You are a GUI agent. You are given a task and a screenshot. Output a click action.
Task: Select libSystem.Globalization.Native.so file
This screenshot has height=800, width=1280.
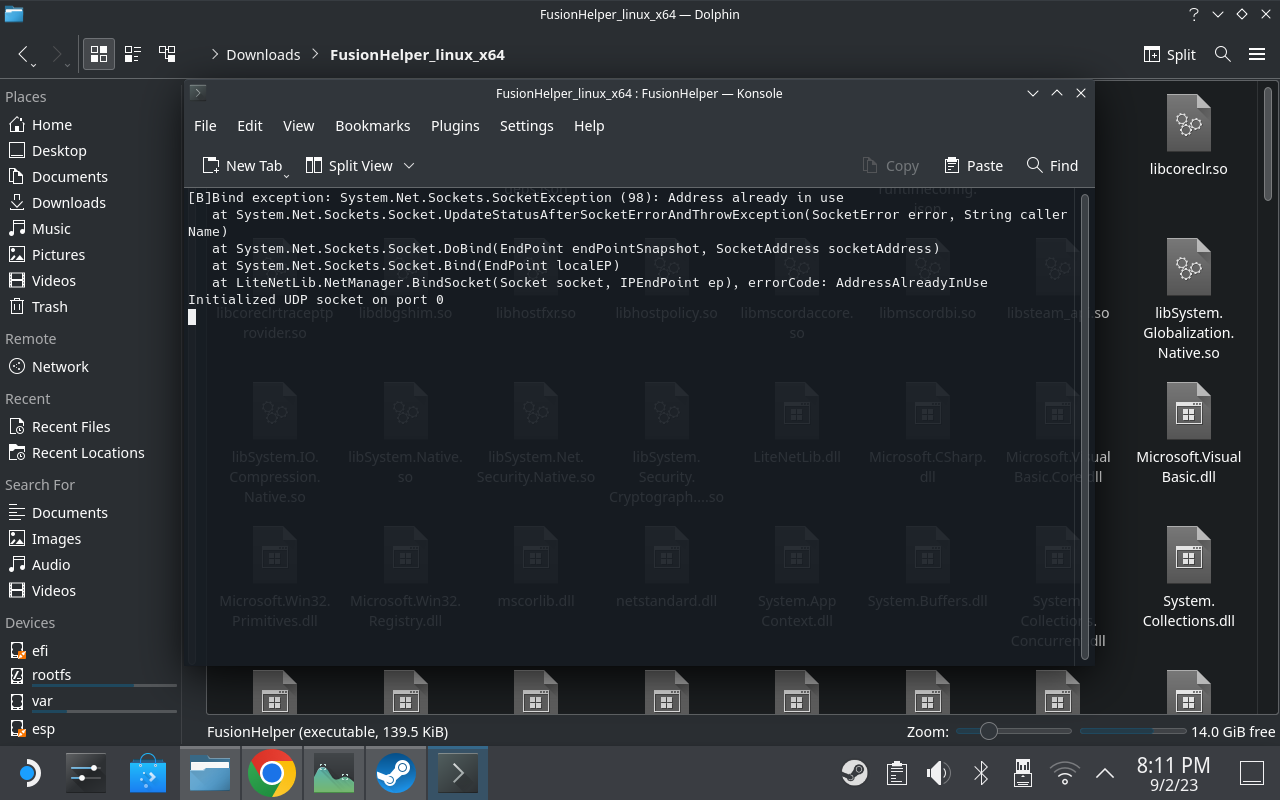[1188, 300]
